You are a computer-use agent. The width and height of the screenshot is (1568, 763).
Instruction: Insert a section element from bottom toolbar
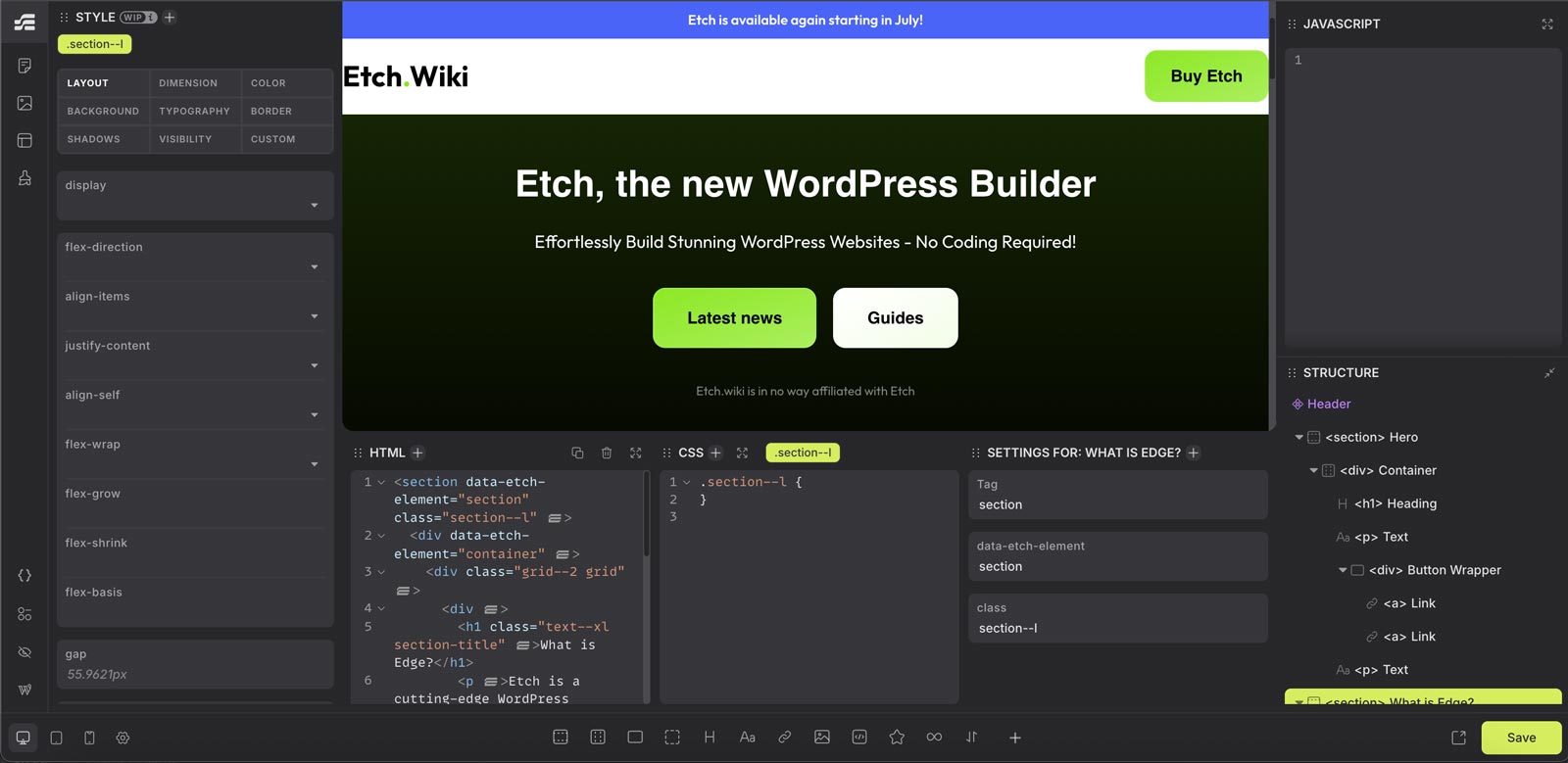561,737
